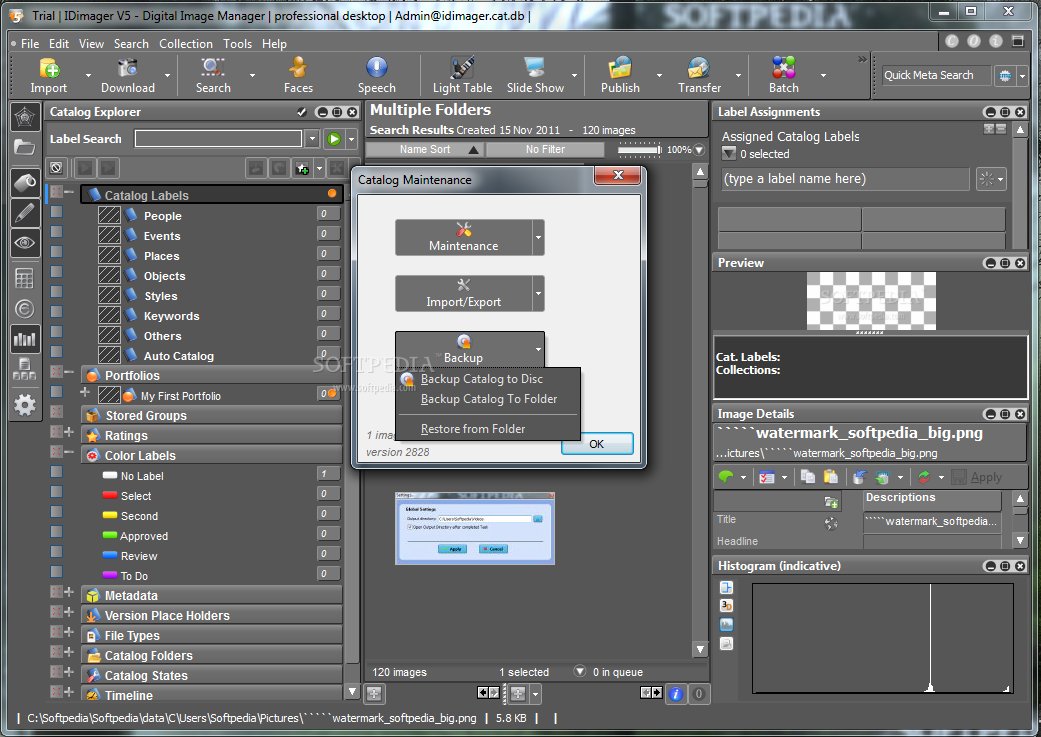Screen dimensions: 1041x737
Task: Check the box next to Approved color label
Action: click(x=56, y=532)
